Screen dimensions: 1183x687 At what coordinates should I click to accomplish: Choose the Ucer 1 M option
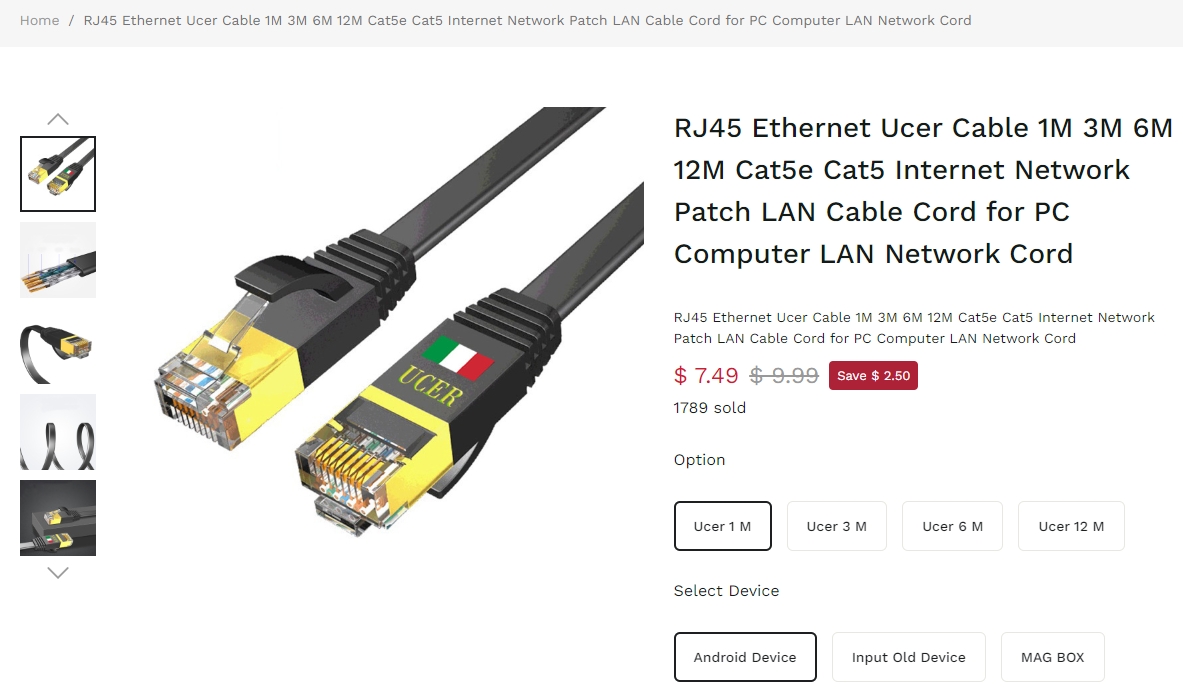point(723,526)
